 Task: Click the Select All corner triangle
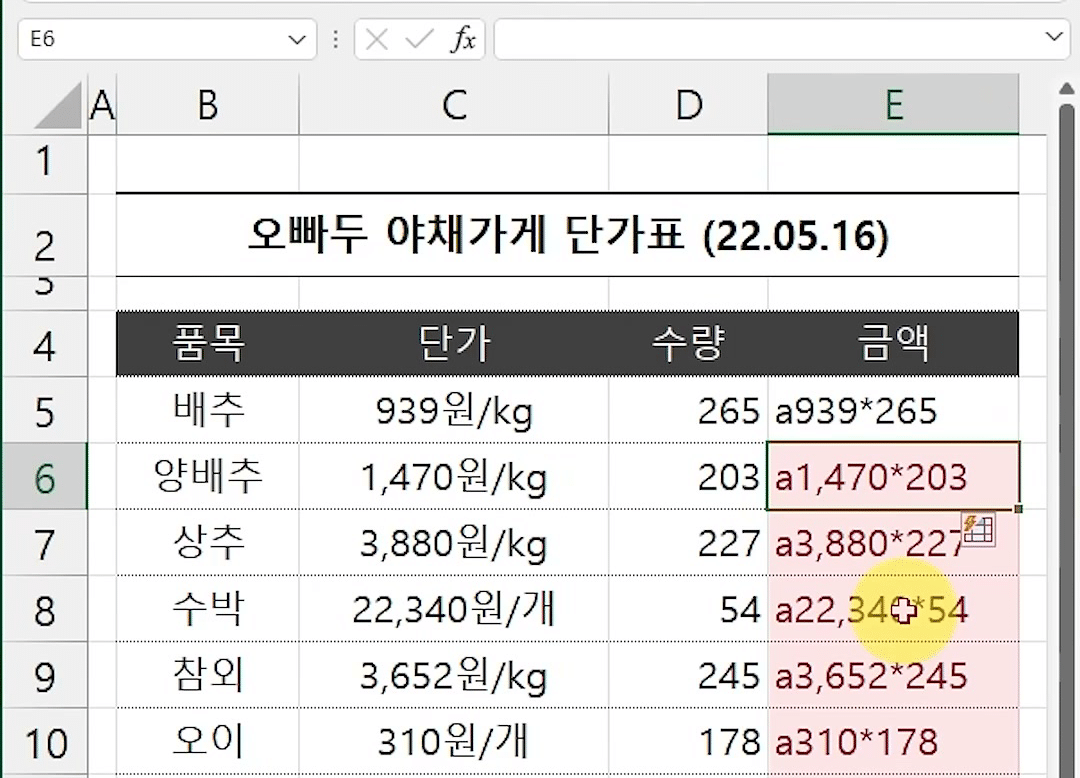point(60,105)
